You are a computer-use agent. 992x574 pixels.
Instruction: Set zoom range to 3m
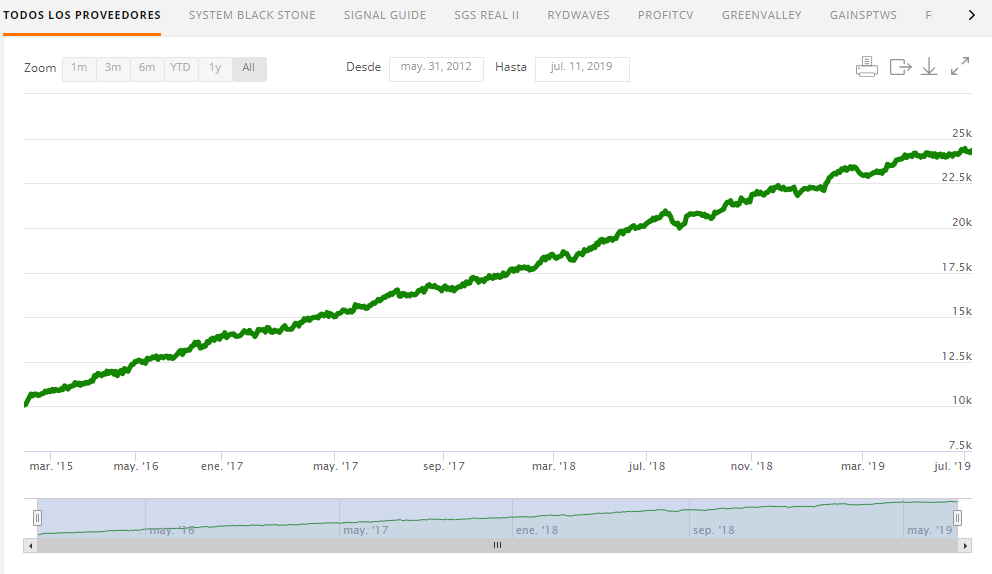pos(113,68)
